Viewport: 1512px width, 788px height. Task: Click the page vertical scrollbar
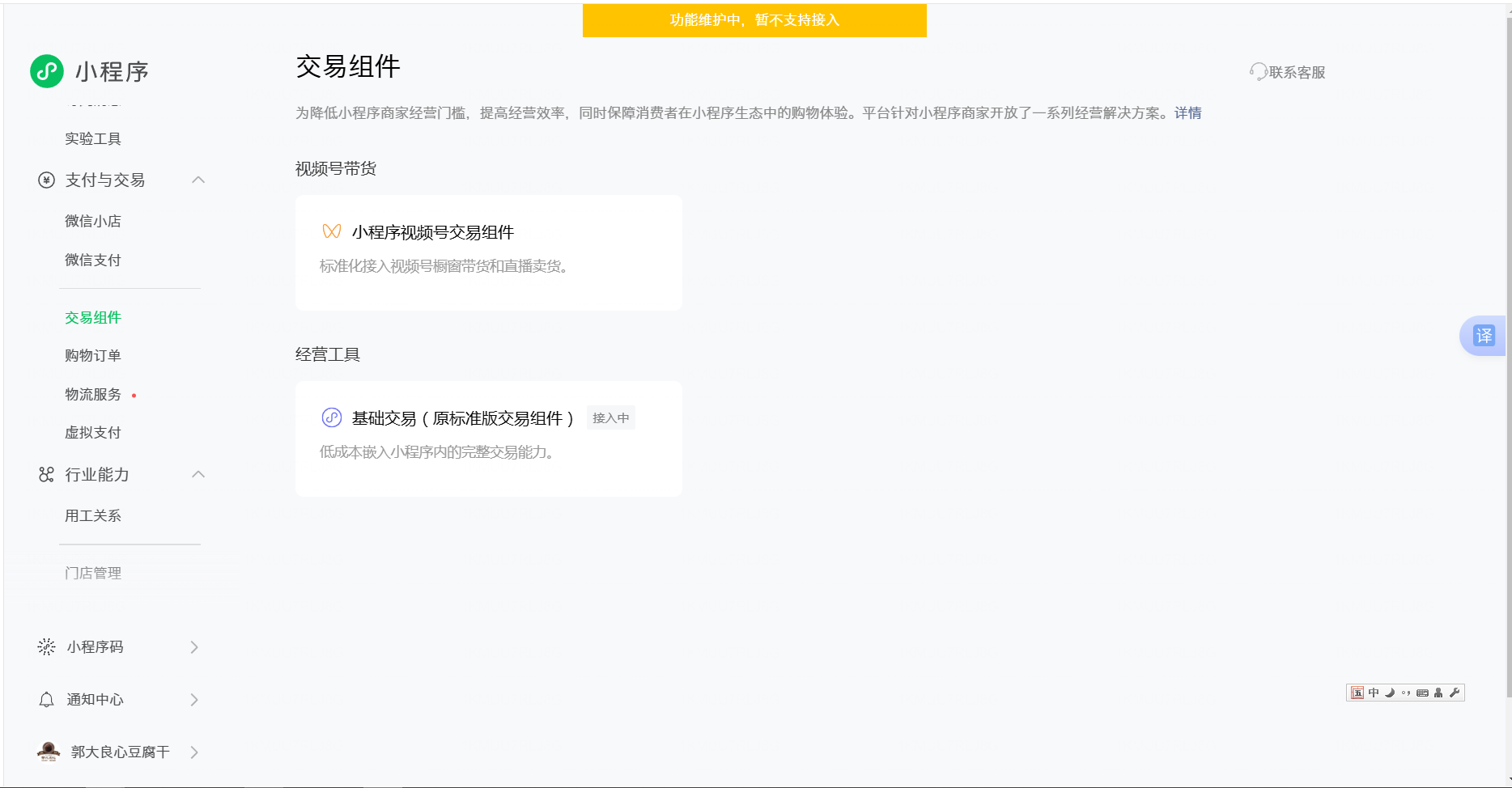click(1508, 356)
